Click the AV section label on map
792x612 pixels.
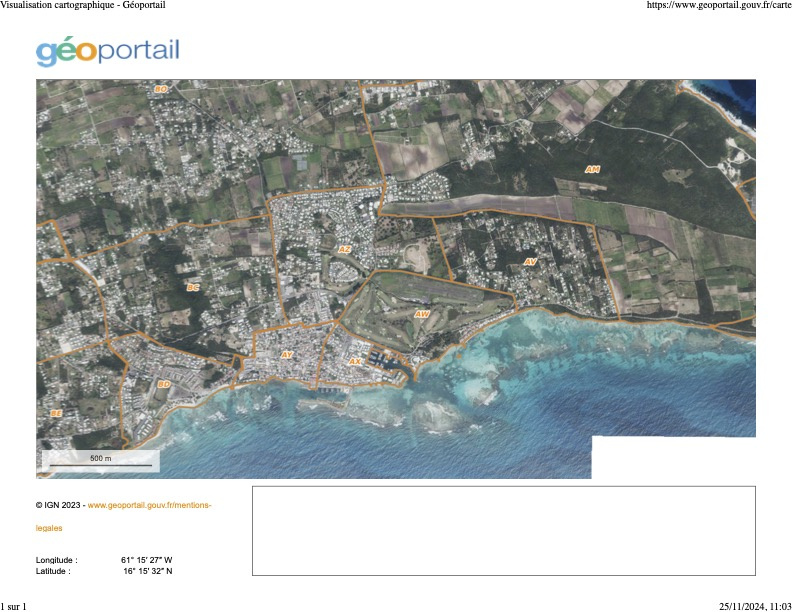coord(530,262)
